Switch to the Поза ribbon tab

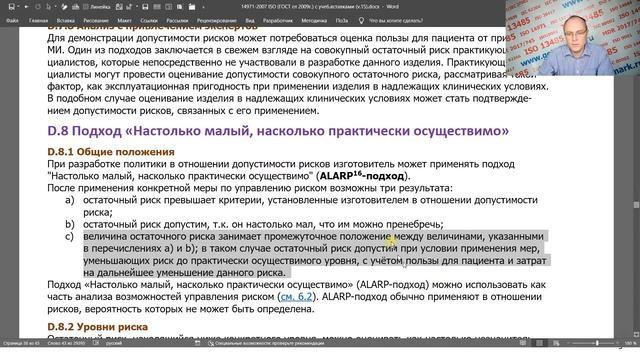(x=342, y=20)
